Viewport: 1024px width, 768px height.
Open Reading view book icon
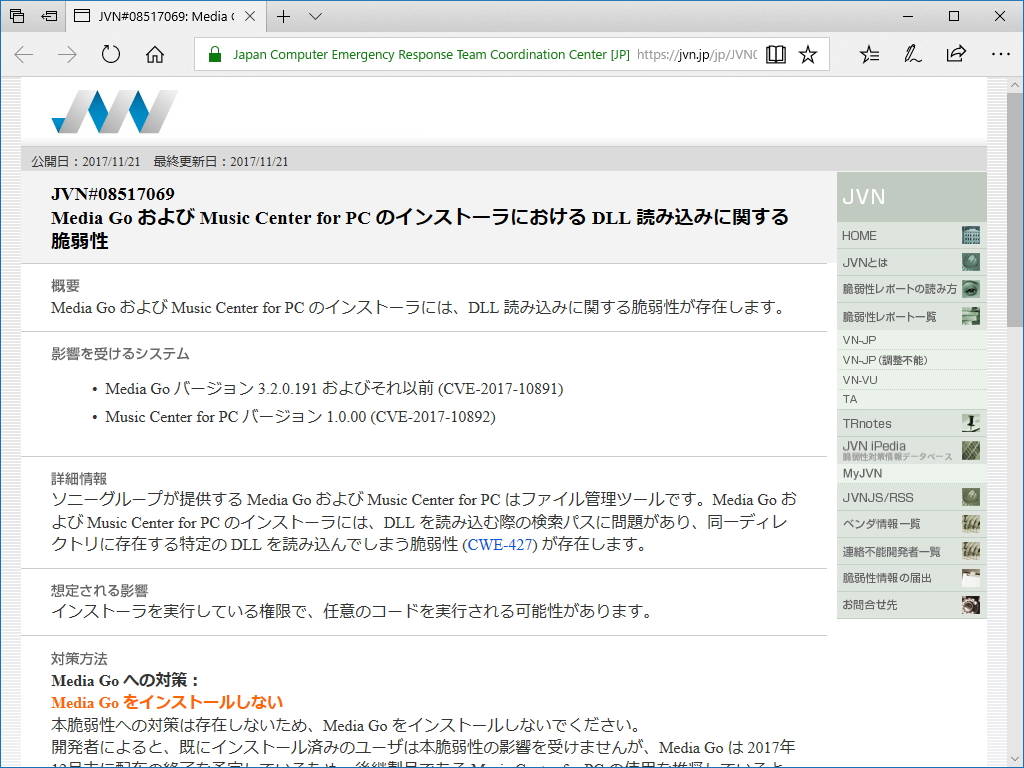click(x=776, y=54)
